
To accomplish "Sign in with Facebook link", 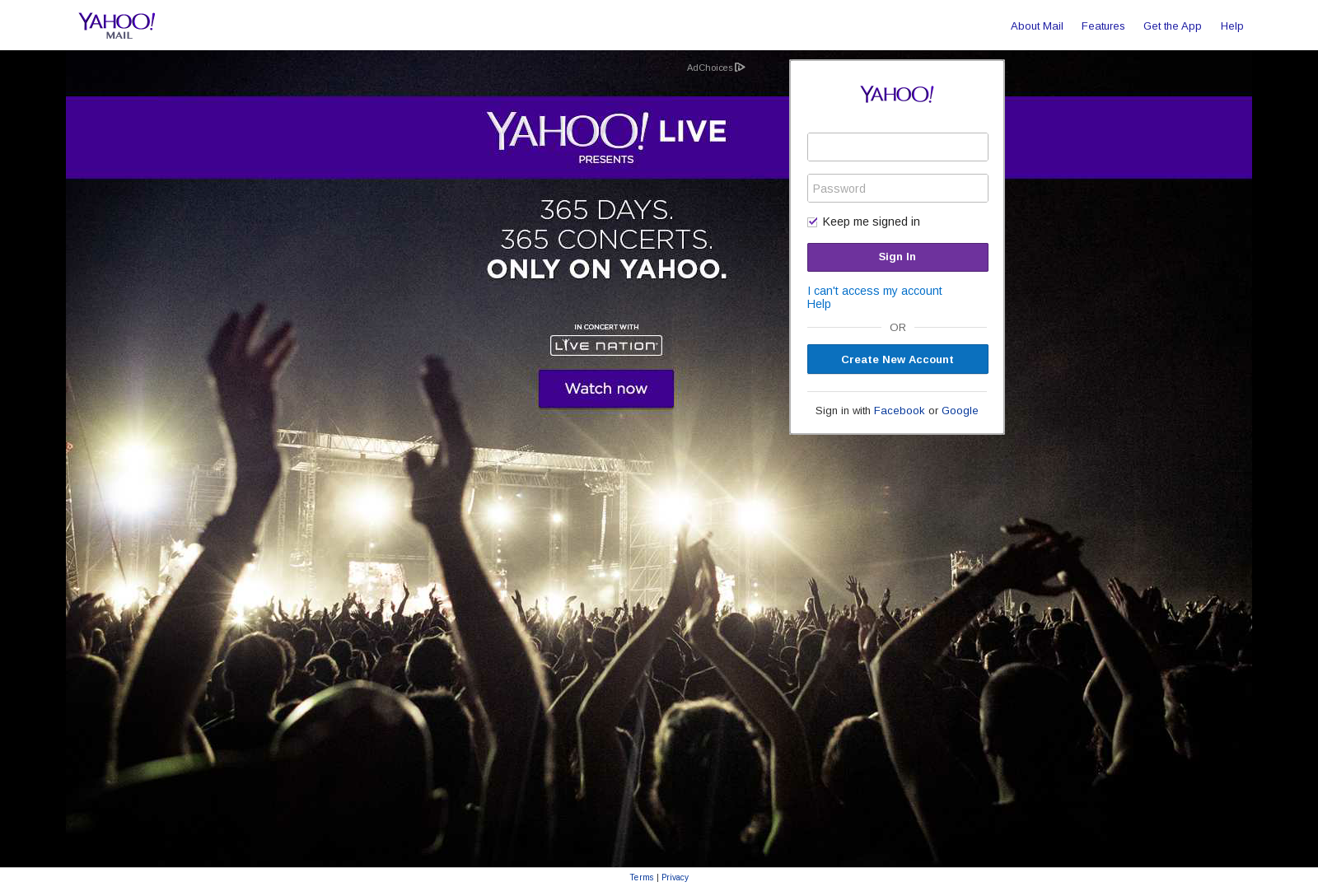I will [899, 410].
